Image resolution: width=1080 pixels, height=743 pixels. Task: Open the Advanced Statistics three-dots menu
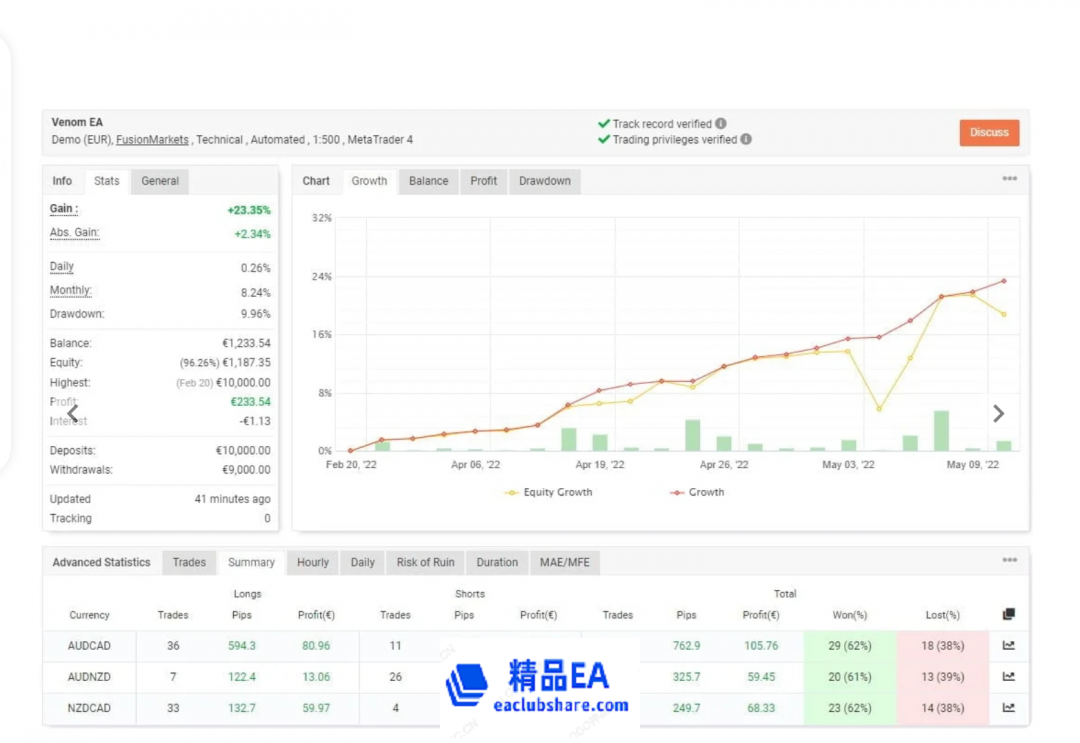[1009, 561]
